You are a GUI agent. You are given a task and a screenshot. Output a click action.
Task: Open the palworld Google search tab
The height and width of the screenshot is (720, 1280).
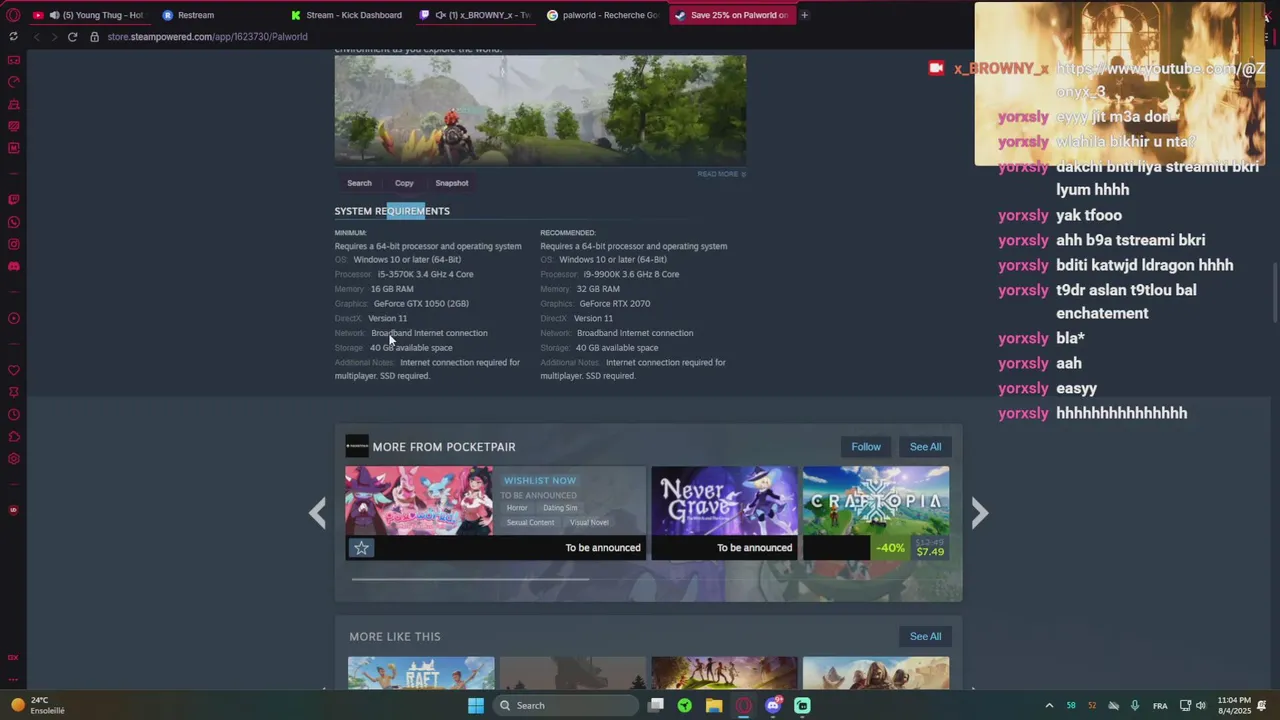(x=604, y=15)
